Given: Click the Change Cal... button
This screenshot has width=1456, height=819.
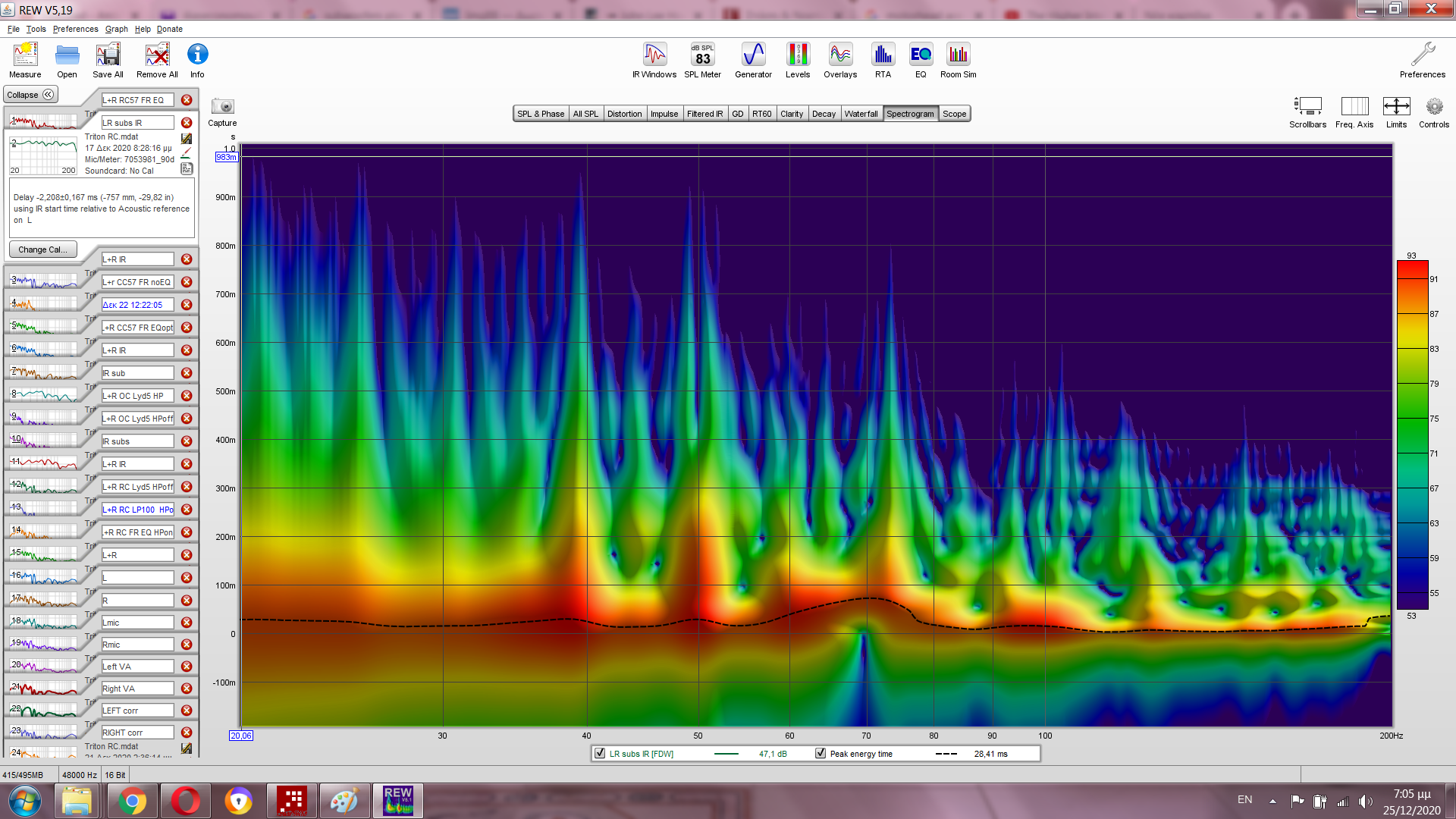Looking at the screenshot, I should 42,249.
